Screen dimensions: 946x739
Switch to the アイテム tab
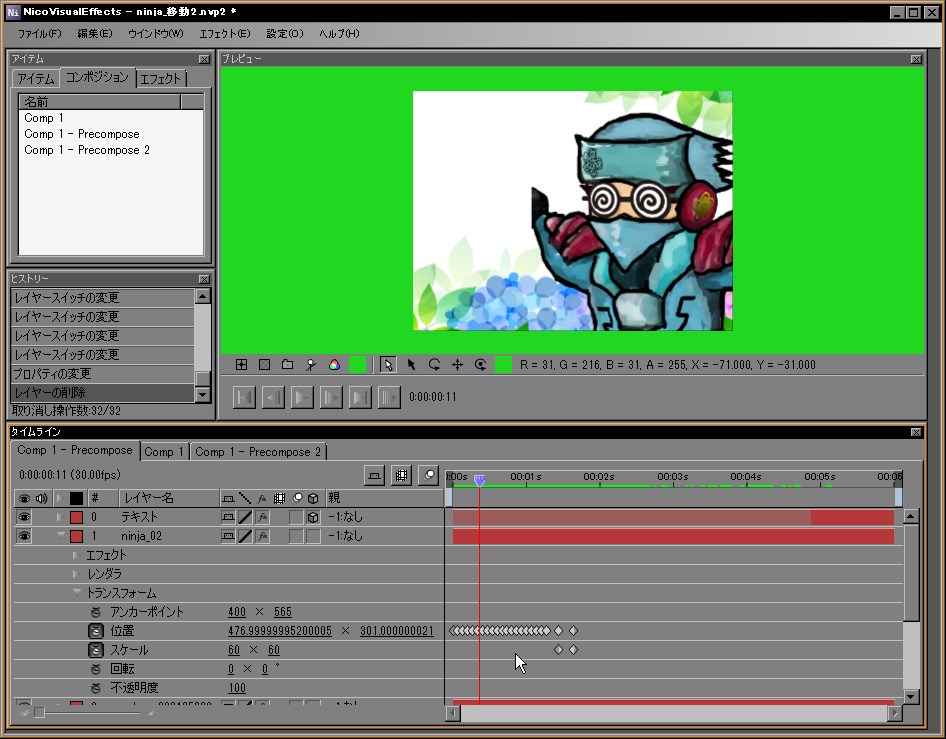point(36,78)
